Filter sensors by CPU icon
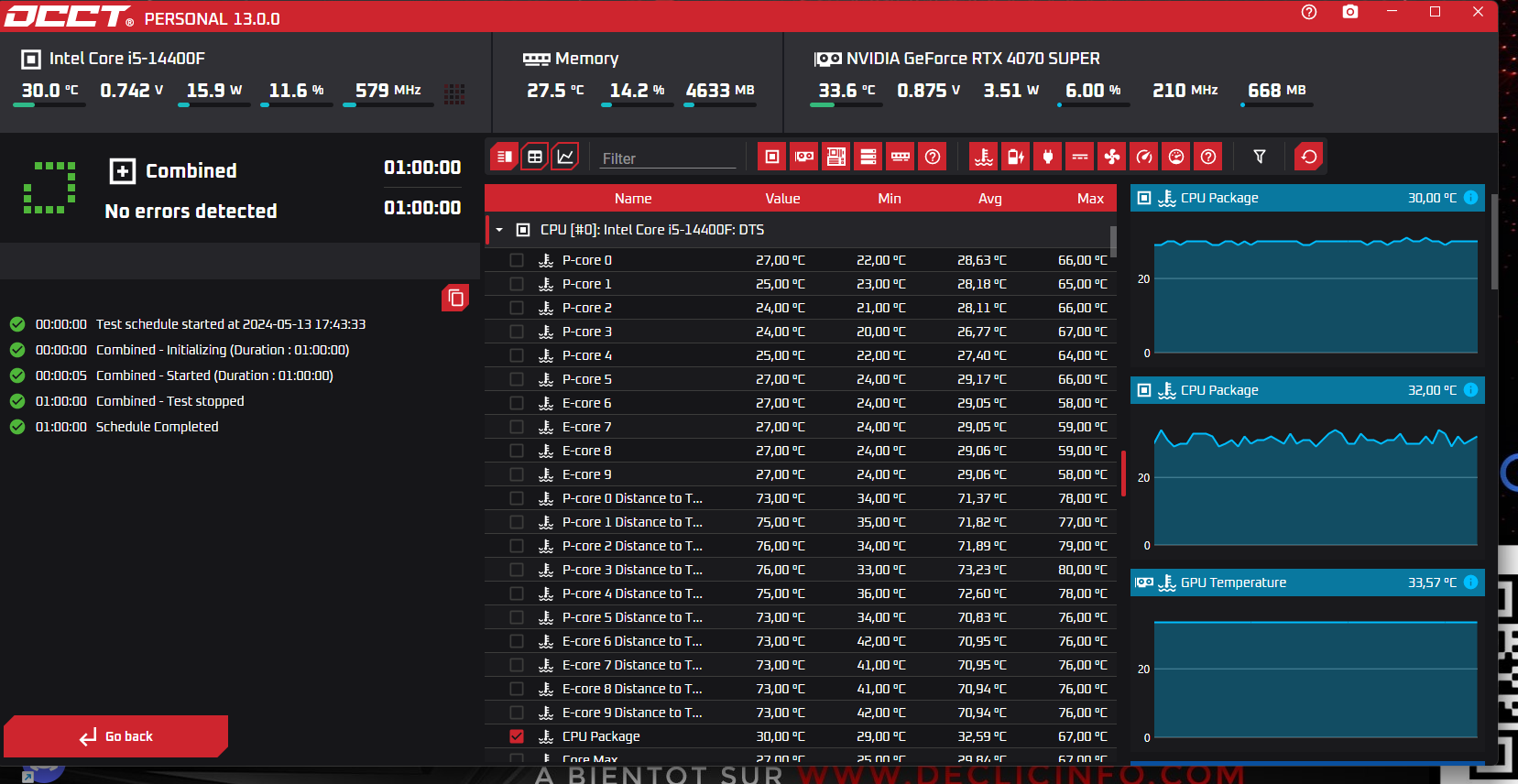 (772, 157)
